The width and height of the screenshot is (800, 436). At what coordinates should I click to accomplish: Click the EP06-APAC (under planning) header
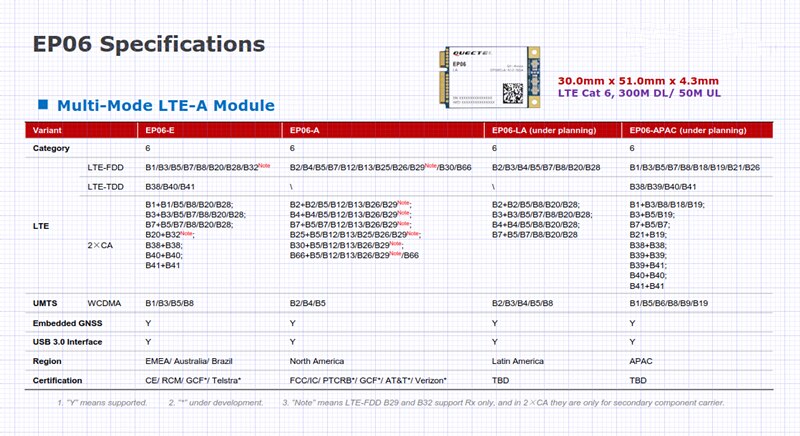pyautogui.click(x=688, y=131)
